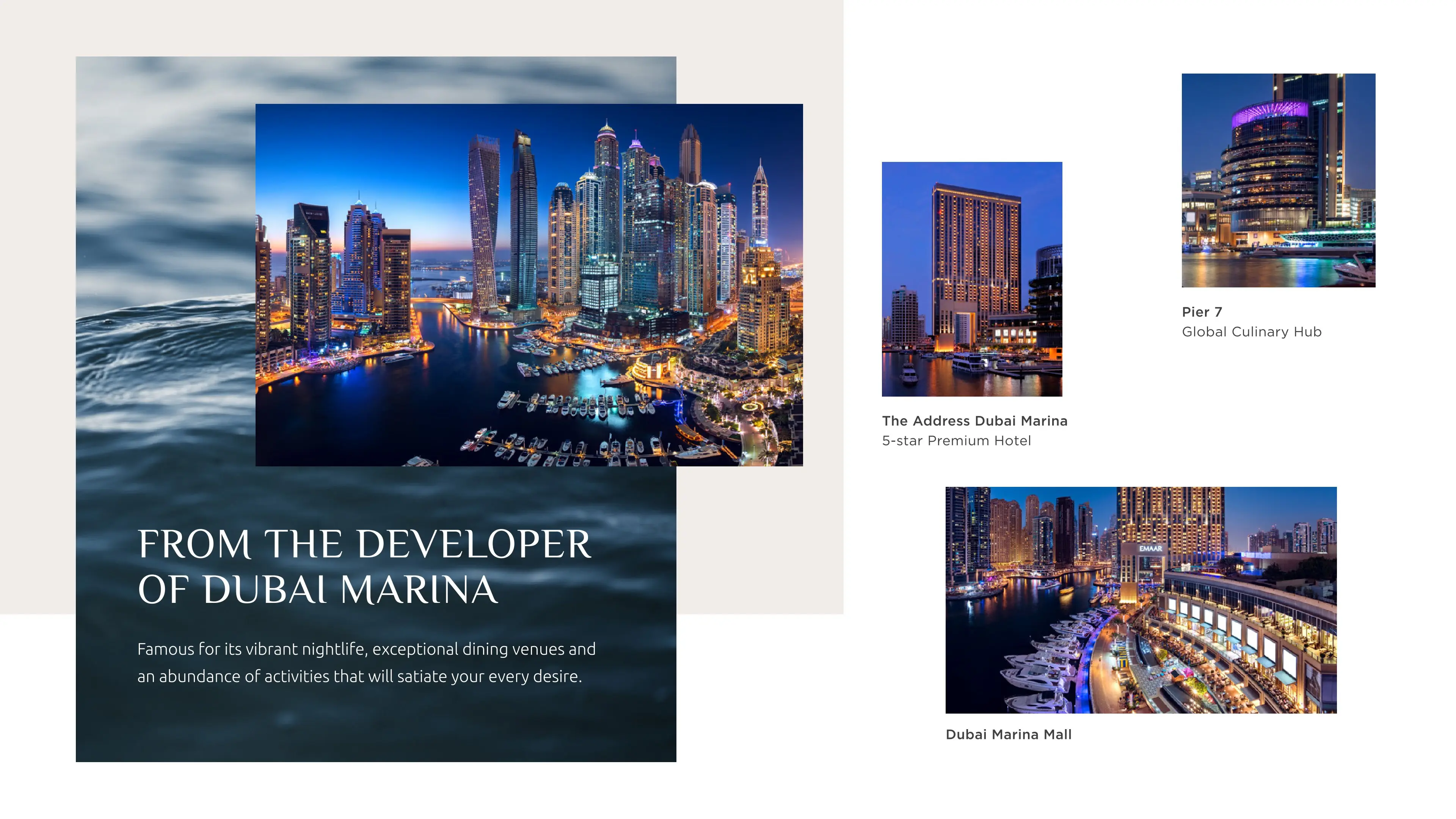
Task: Click text 'an abundance of activities'
Action: pyautogui.click(x=233, y=676)
